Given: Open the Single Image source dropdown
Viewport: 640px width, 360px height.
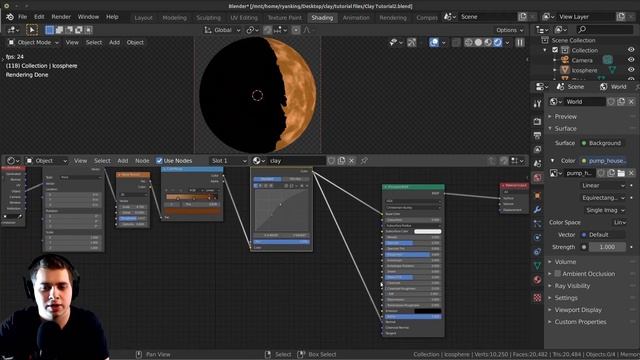Looking at the screenshot, I should (x=602, y=210).
